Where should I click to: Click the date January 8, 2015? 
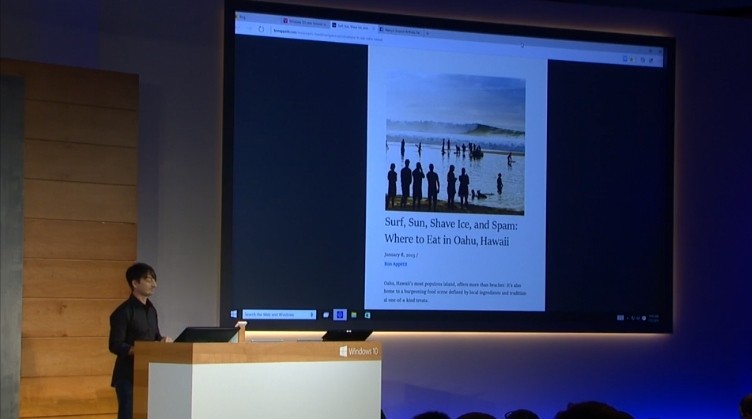click(x=400, y=255)
